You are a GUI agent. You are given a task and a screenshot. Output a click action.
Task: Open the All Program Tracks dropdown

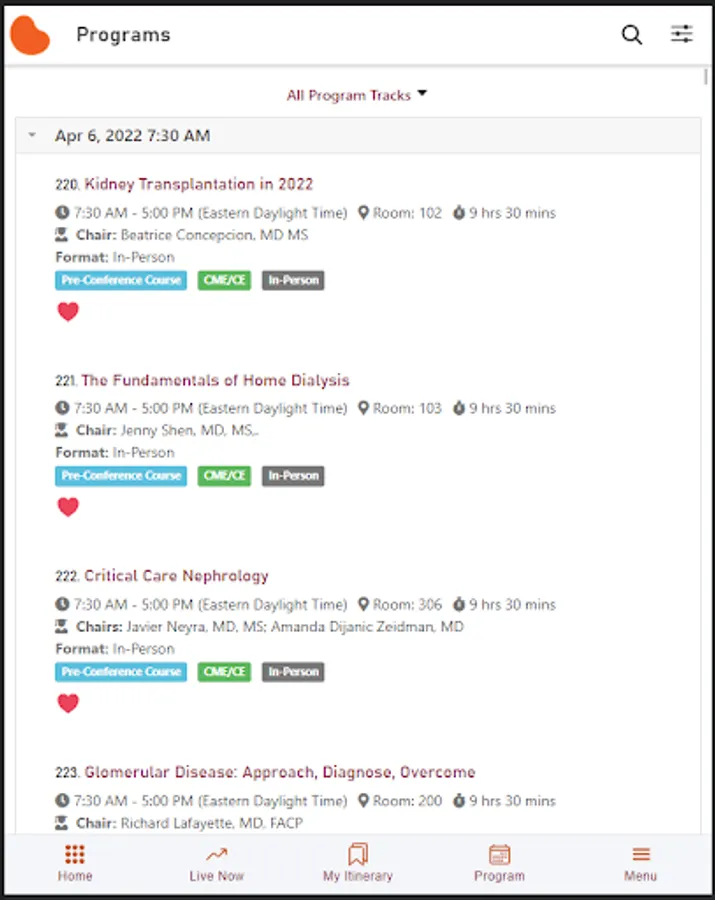(x=357, y=95)
